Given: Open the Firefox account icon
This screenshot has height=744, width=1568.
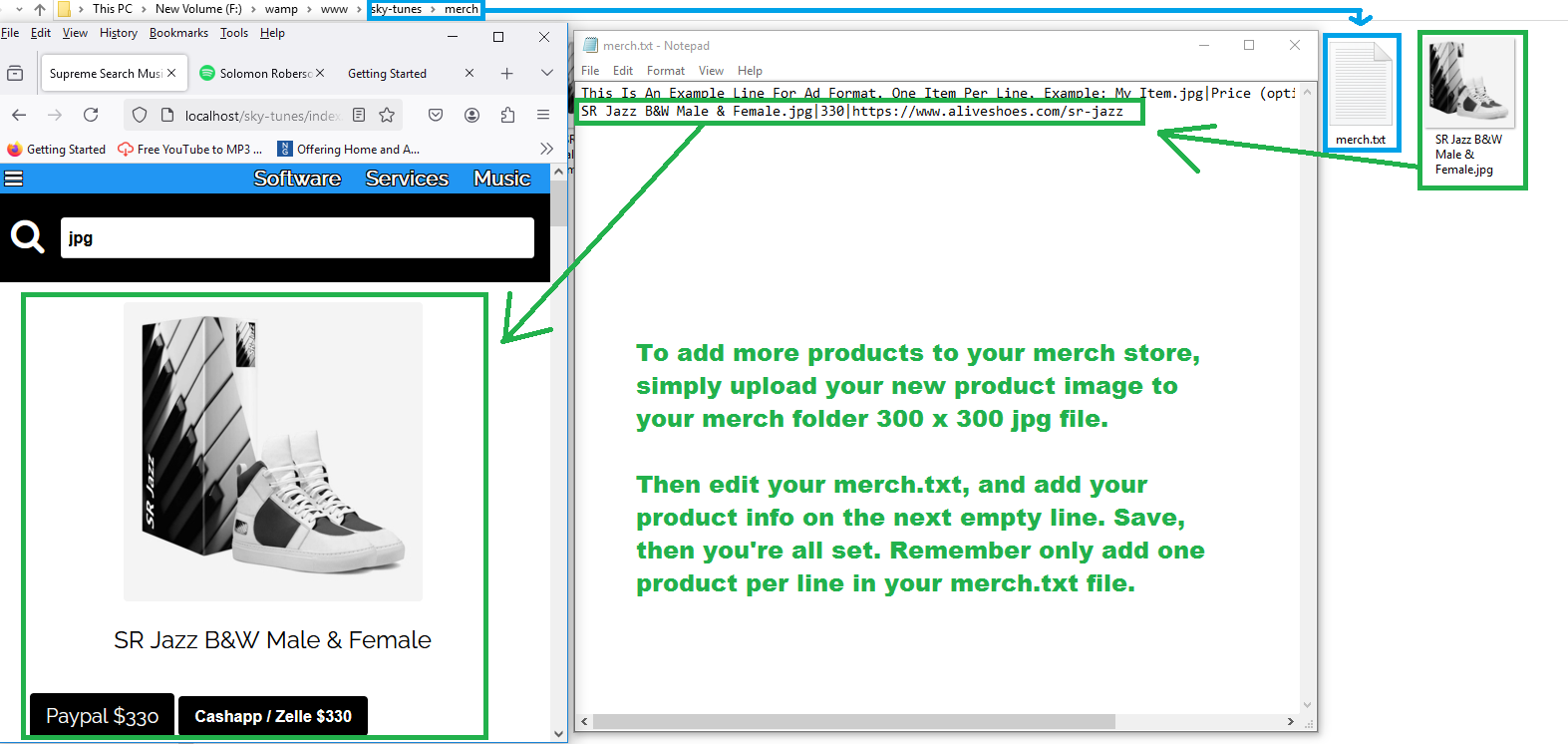Looking at the screenshot, I should tap(471, 115).
